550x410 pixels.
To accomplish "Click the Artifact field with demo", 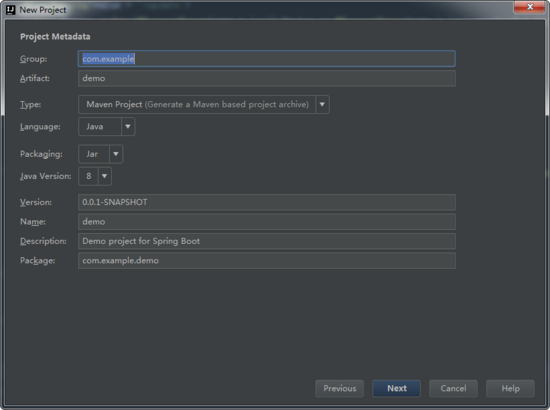I will point(267,78).
